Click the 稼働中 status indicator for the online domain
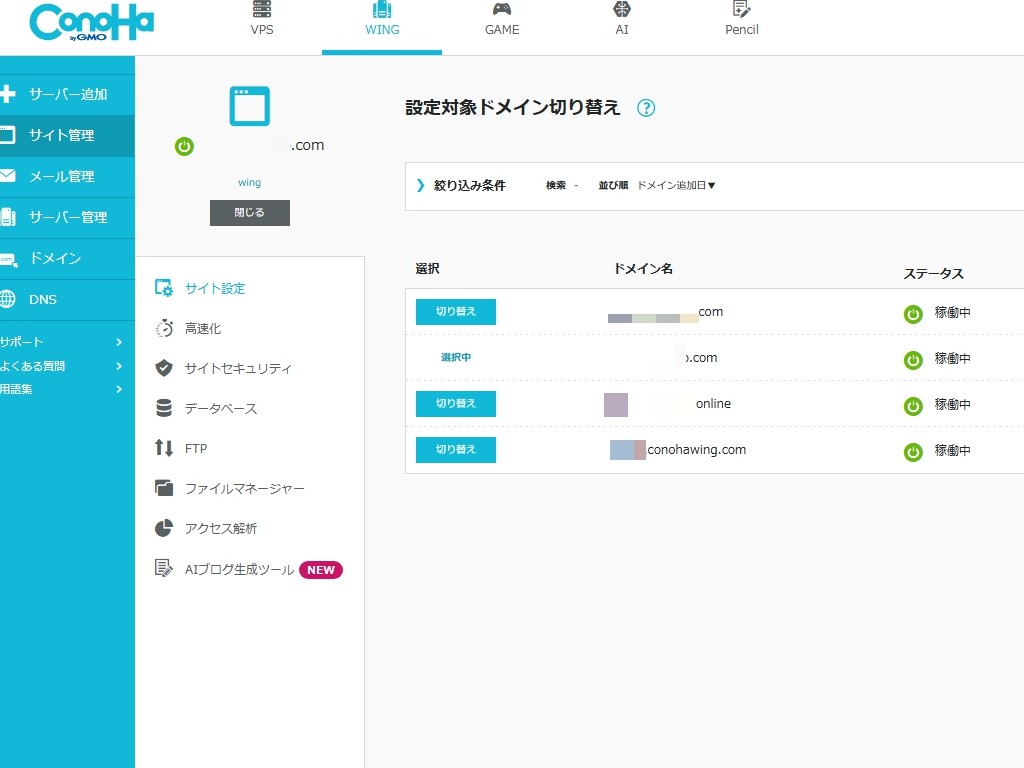This screenshot has width=1024, height=768. [913, 404]
